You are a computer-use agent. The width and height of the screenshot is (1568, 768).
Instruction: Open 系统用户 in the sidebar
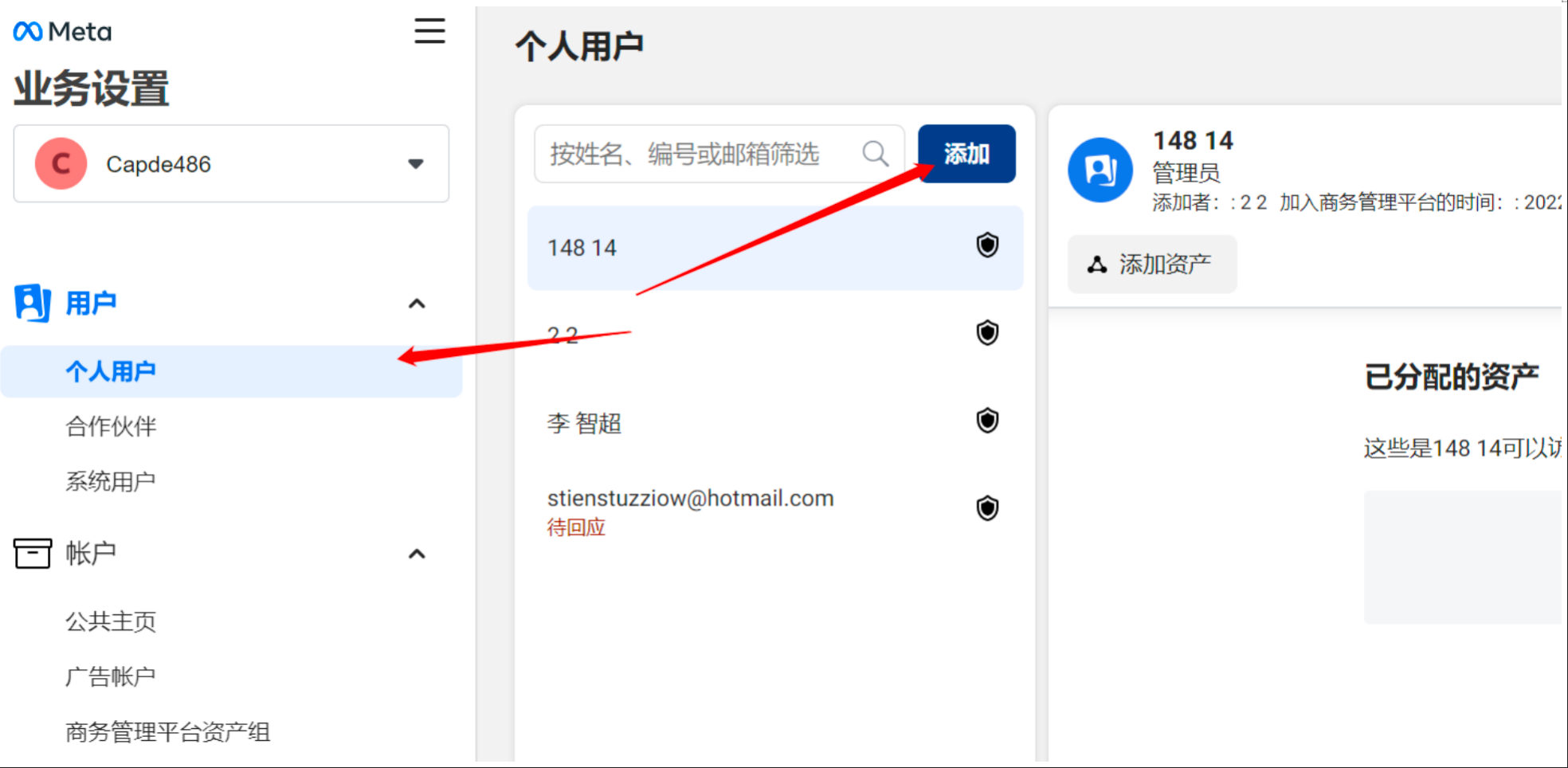click(x=111, y=481)
